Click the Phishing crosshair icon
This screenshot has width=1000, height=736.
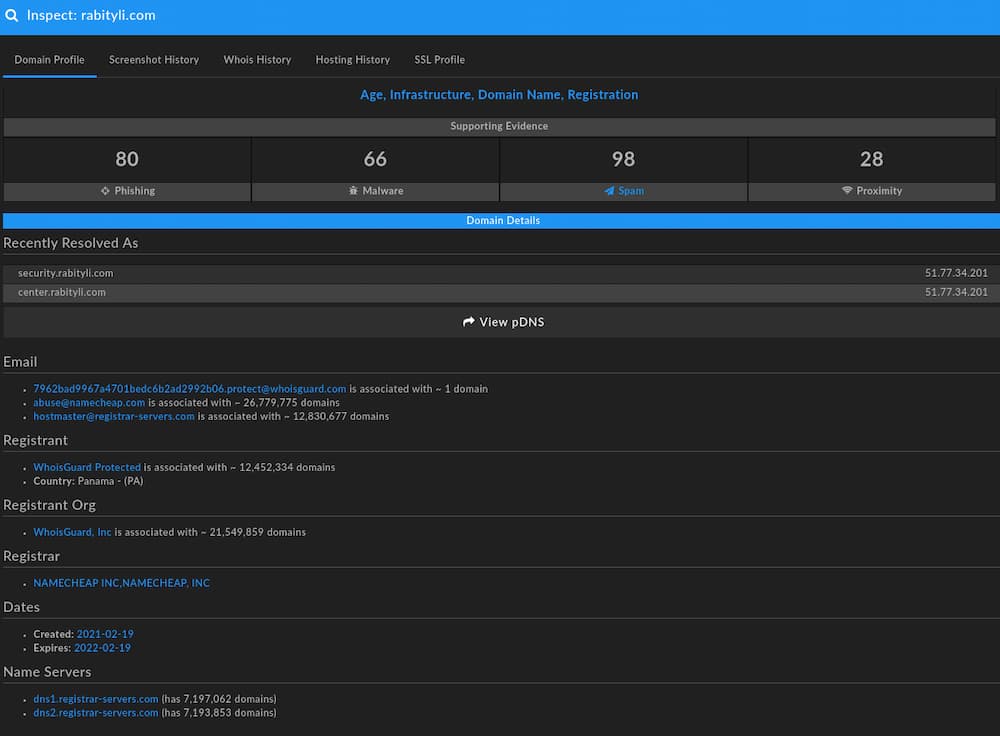coord(105,191)
